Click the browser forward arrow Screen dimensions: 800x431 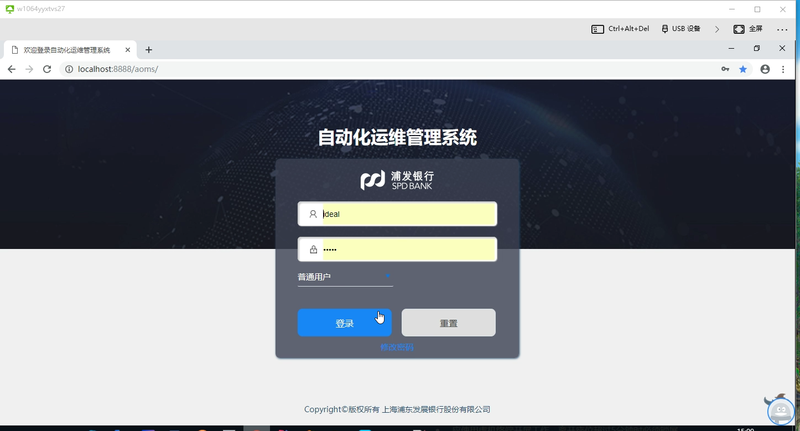click(29, 69)
